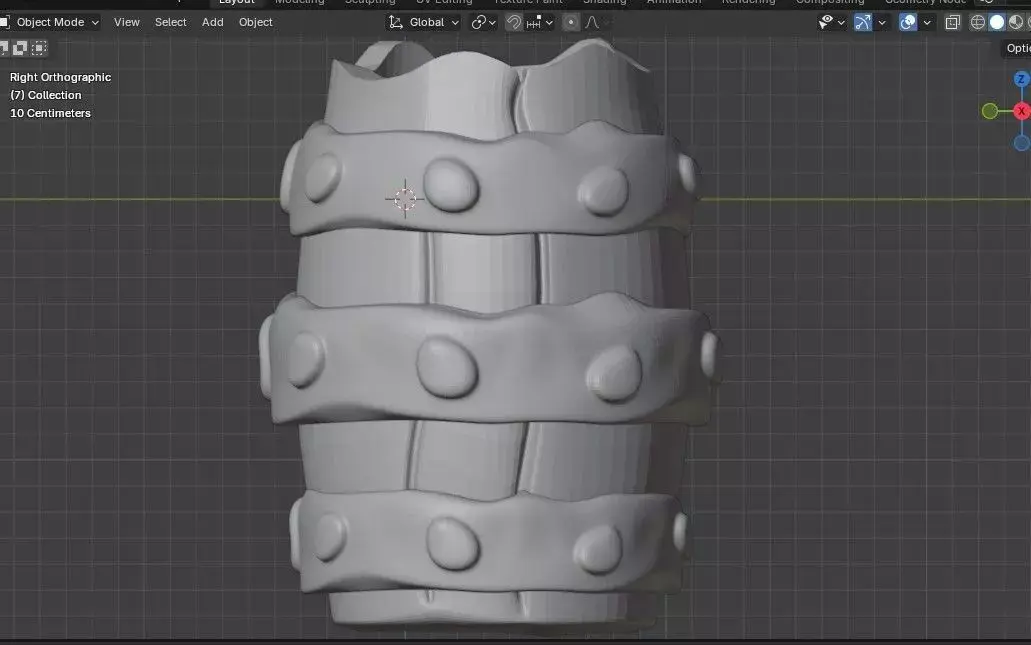Screen dimensions: 1031x645
Task: Open the Add menu
Action: click(x=212, y=22)
